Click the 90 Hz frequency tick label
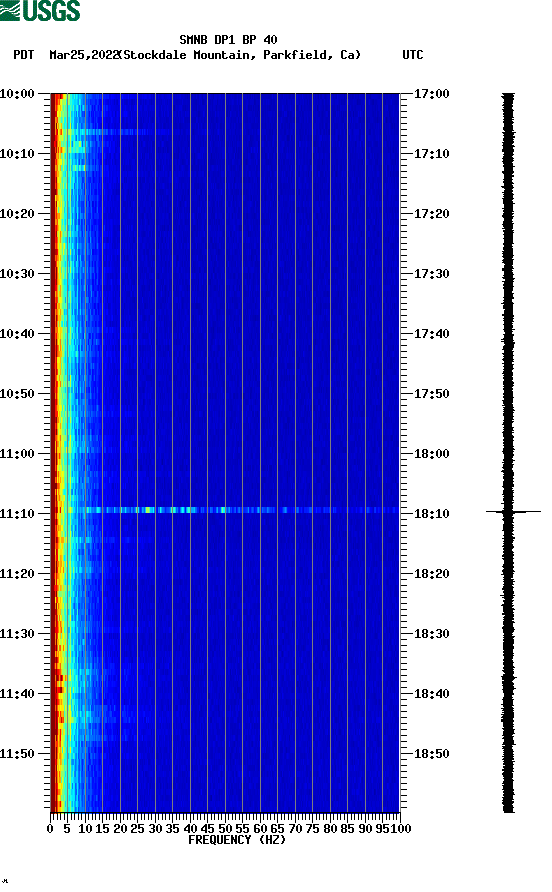The height and width of the screenshot is (892, 552). [x=365, y=829]
